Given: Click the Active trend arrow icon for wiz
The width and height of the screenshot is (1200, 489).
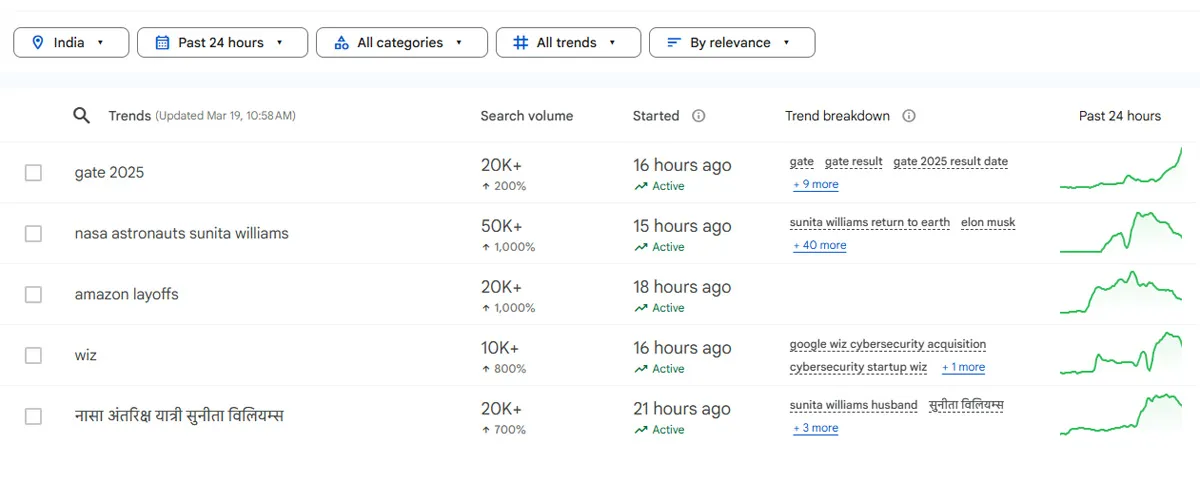Looking at the screenshot, I should [640, 369].
